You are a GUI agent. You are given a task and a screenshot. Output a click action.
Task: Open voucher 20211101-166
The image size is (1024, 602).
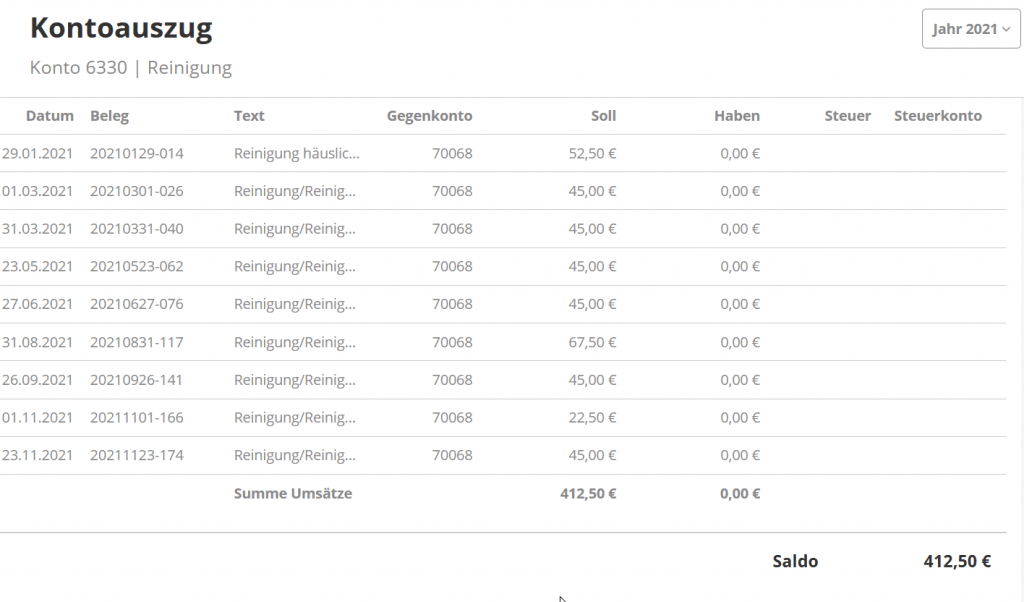click(x=136, y=418)
